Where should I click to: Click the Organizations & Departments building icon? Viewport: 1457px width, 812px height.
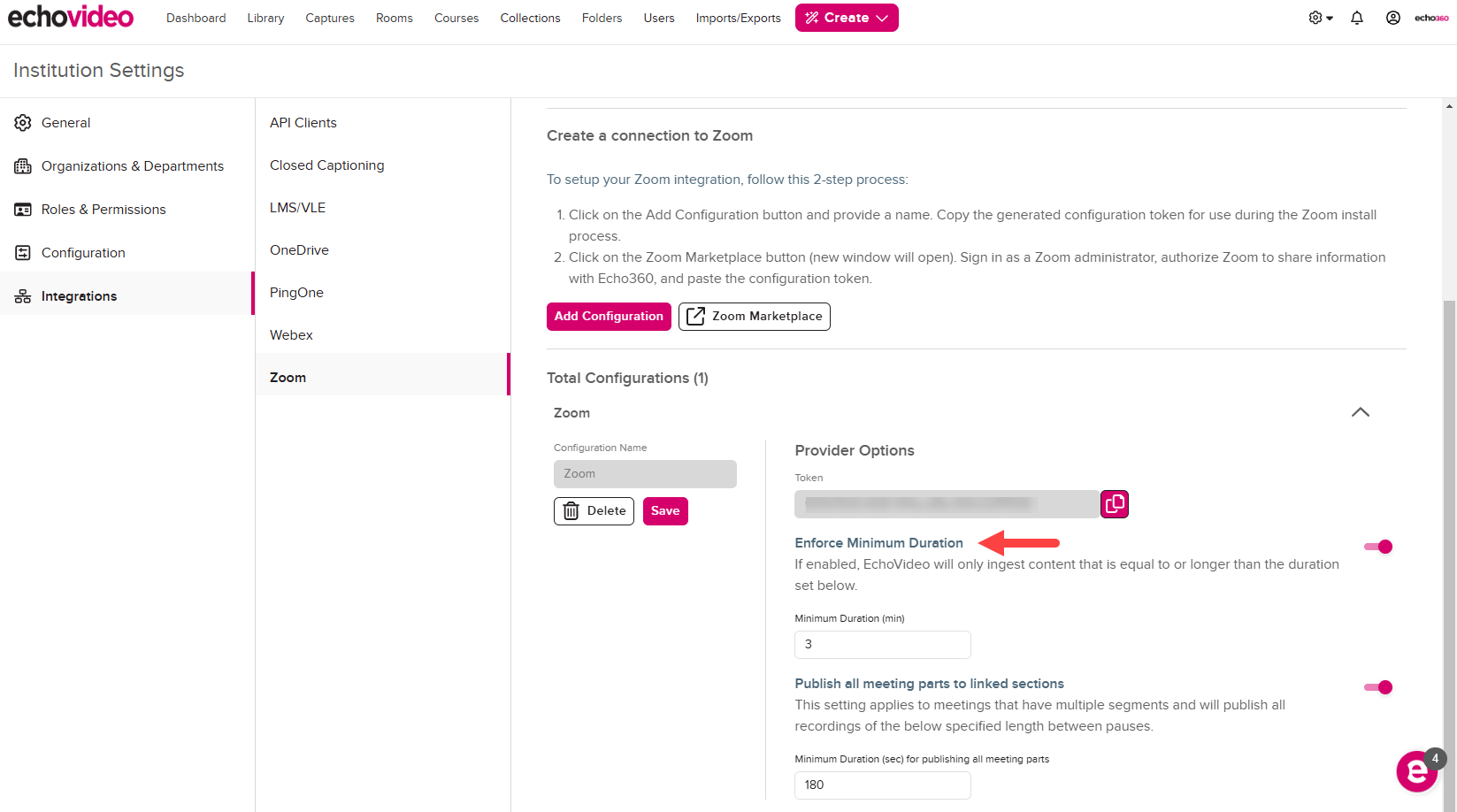point(23,166)
